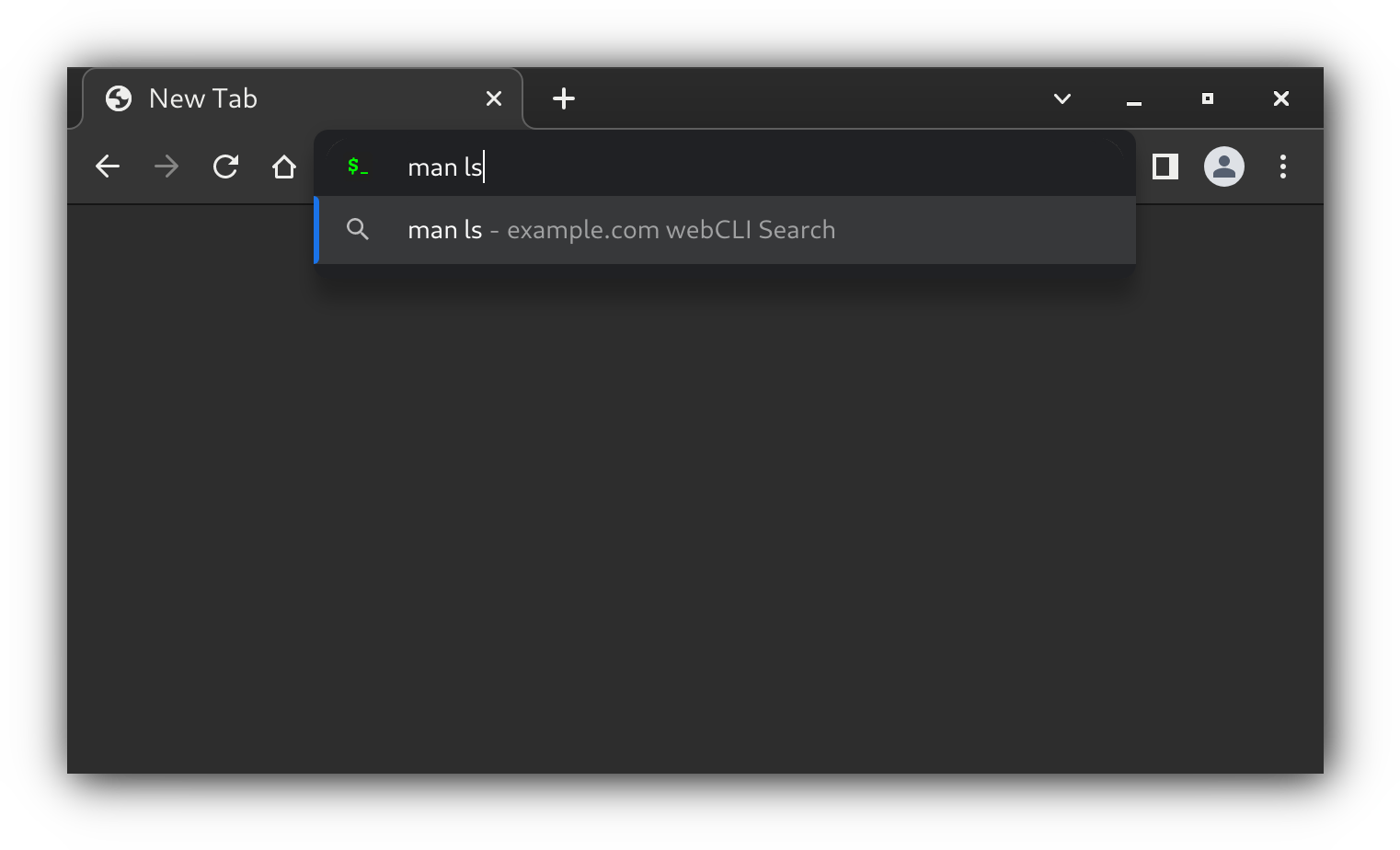This screenshot has width=1400, height=850.
Task: Open the profile avatar menu
Action: (x=1224, y=167)
